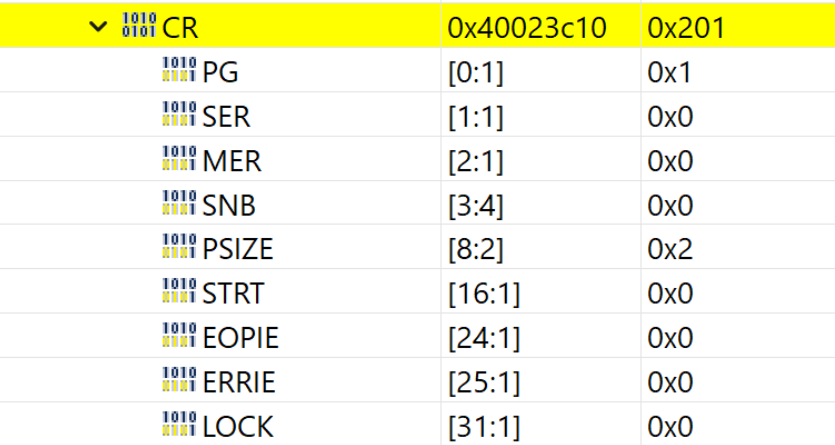Click the PSIZE value 0x2 cell
The height and width of the screenshot is (445, 835).
click(671, 250)
